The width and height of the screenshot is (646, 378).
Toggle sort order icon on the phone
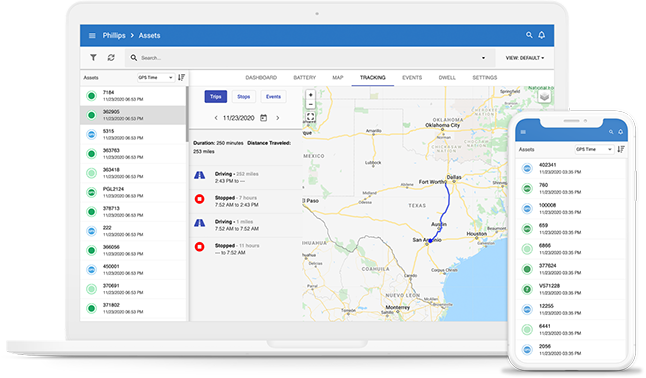621,149
